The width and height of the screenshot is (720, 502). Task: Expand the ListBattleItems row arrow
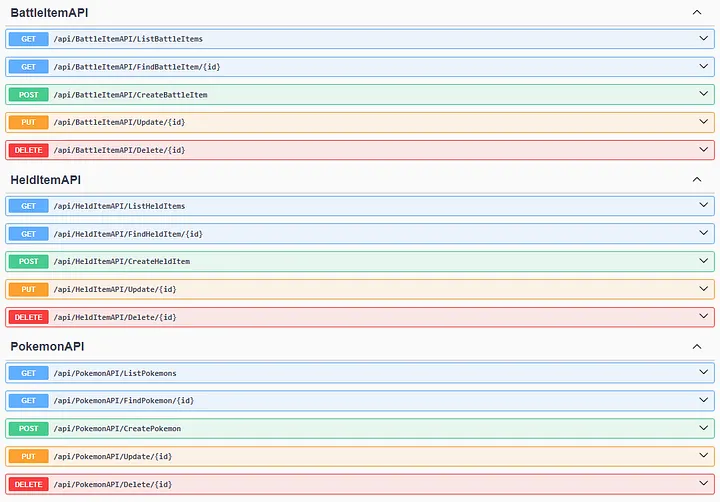[x=703, y=39]
